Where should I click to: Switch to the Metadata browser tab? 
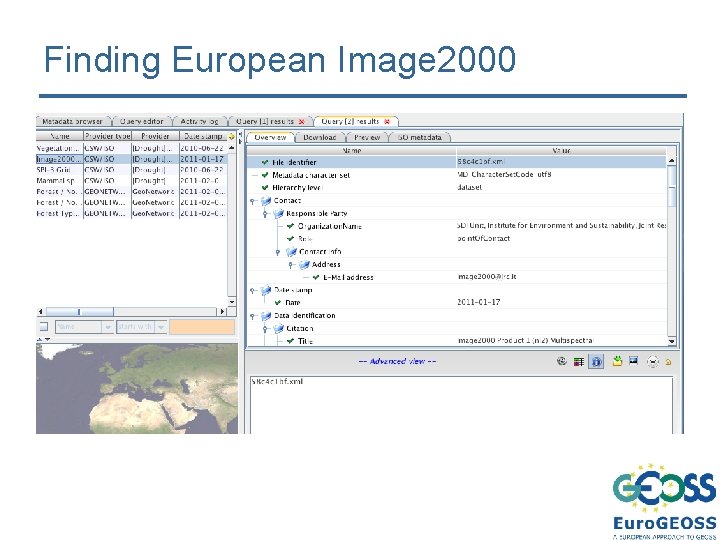point(73,121)
